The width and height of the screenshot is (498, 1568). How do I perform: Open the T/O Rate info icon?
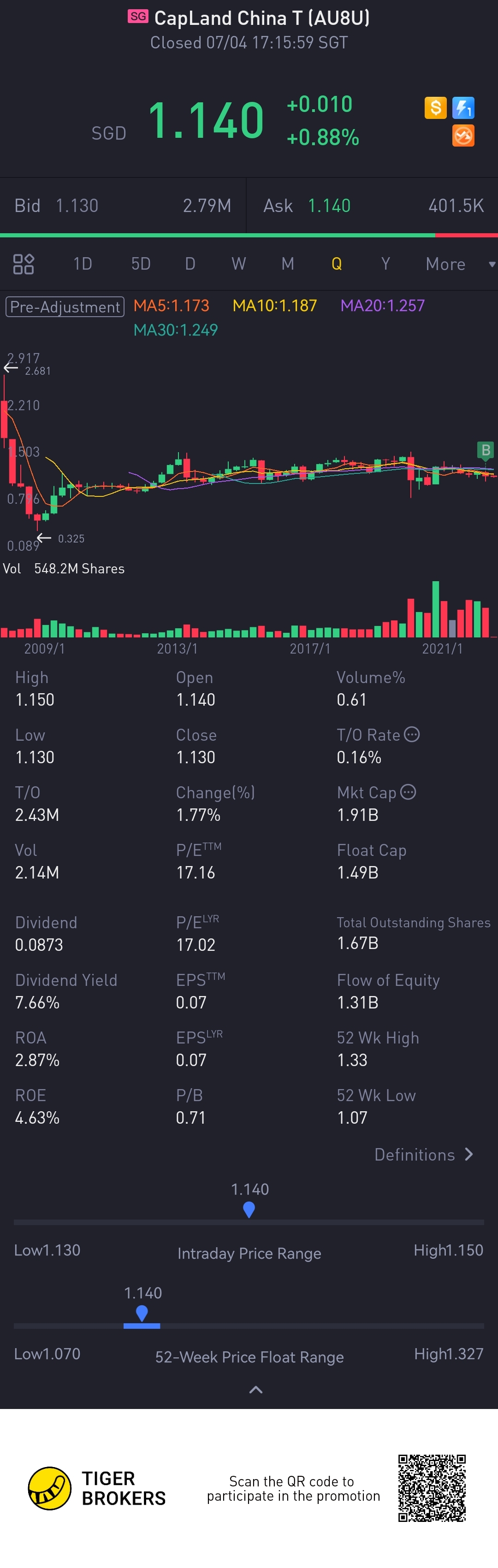click(x=412, y=734)
